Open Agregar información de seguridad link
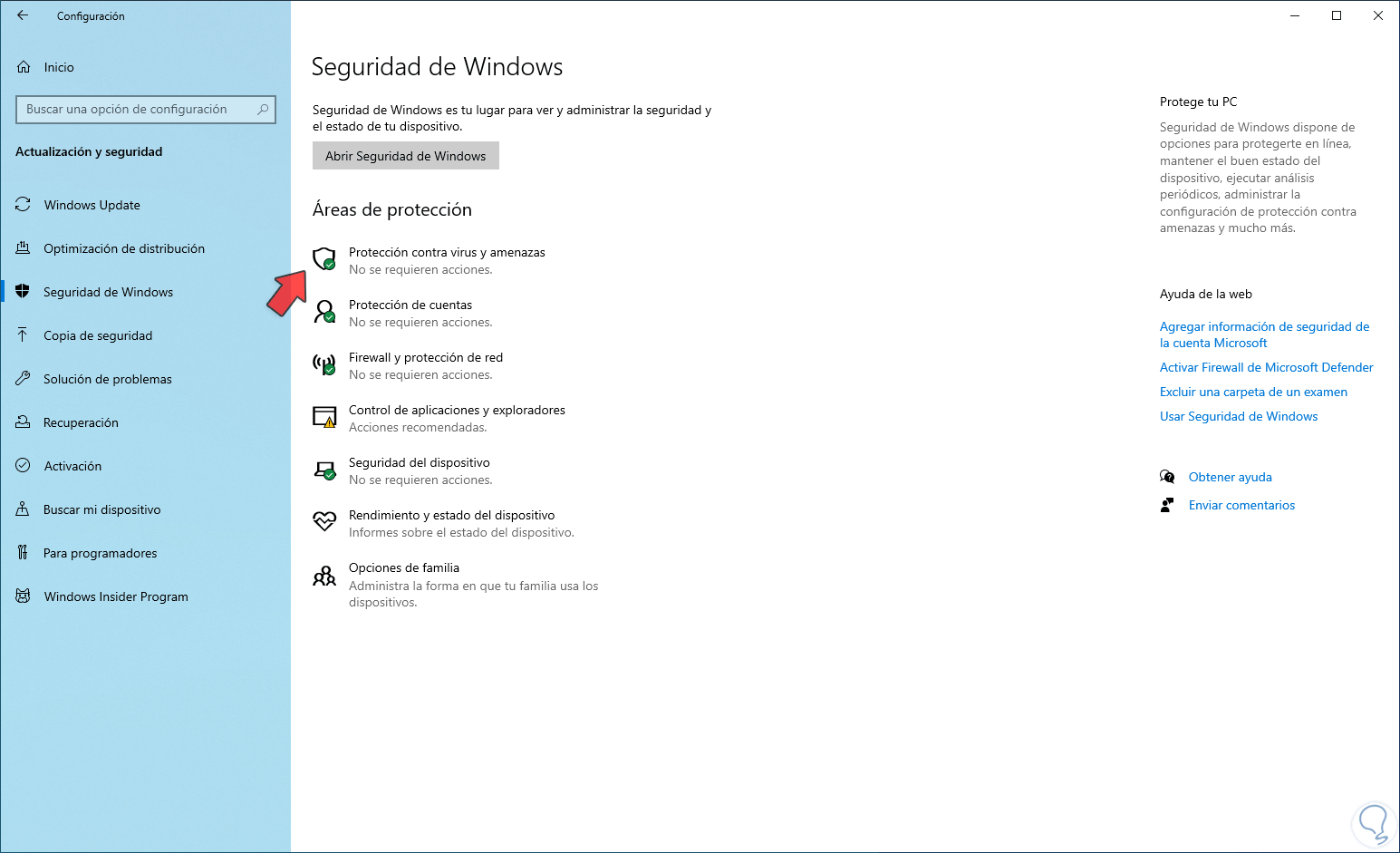This screenshot has width=1400, height=853. click(x=1264, y=334)
